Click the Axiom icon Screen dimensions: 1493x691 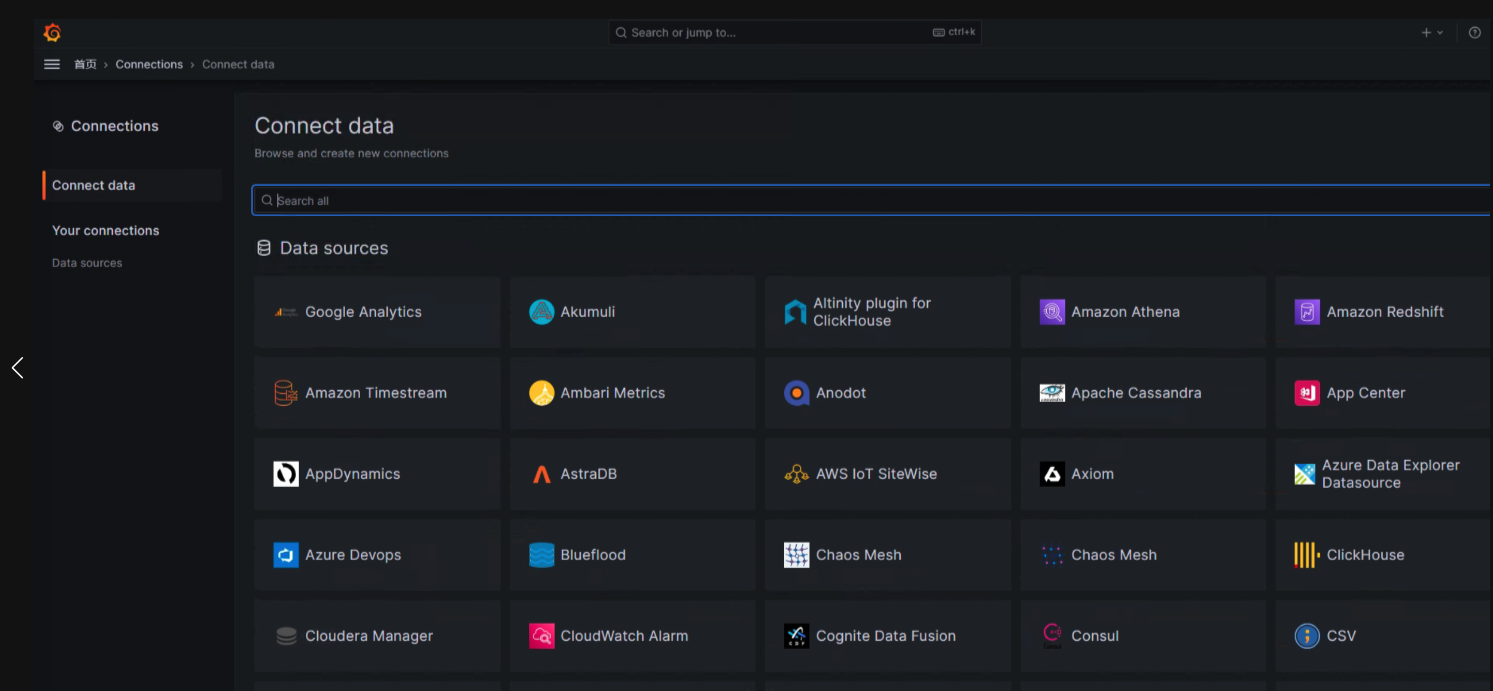1052,474
